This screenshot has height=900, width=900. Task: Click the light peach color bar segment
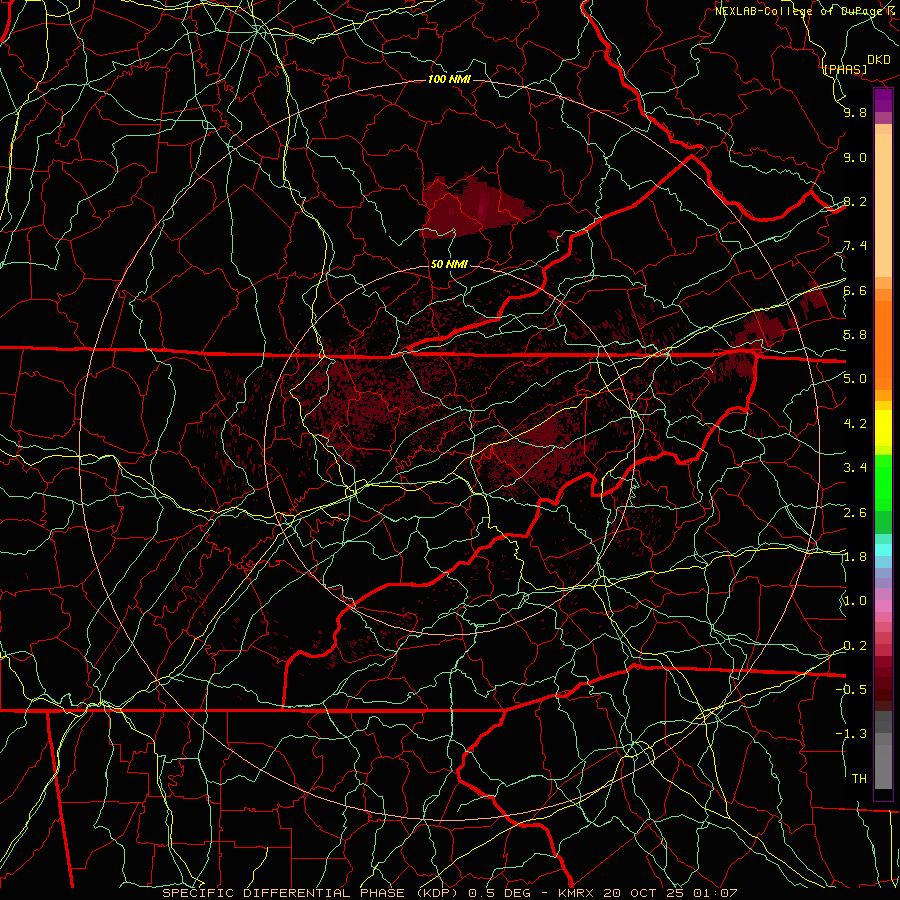[883, 205]
